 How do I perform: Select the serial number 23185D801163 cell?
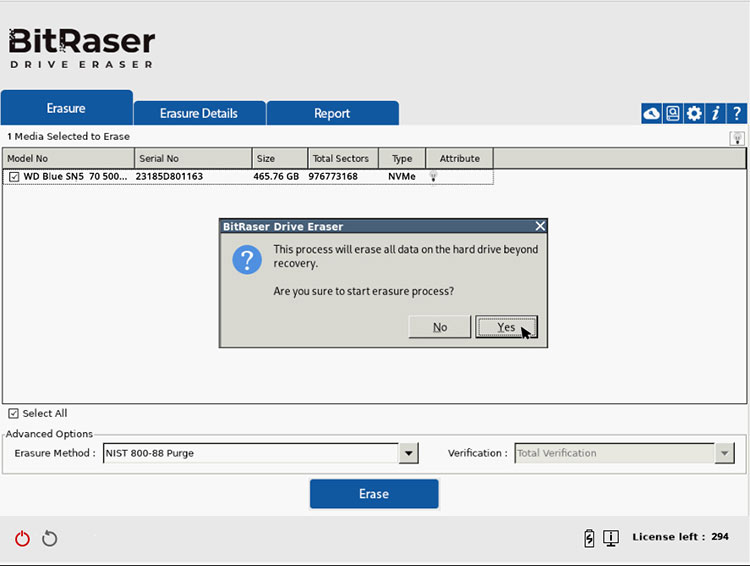[x=169, y=177]
